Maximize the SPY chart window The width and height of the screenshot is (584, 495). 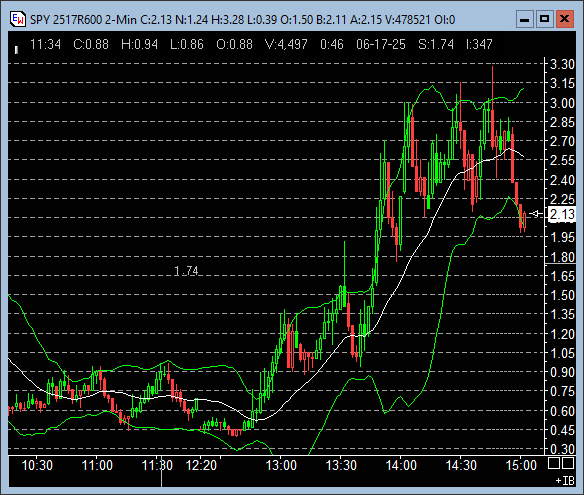(x=545, y=19)
